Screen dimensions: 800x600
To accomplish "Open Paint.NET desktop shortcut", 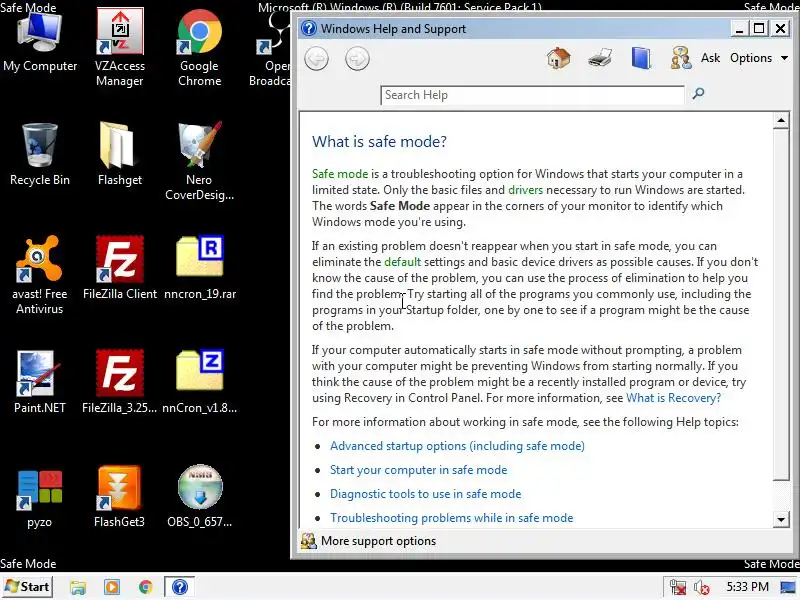I will (40, 381).
